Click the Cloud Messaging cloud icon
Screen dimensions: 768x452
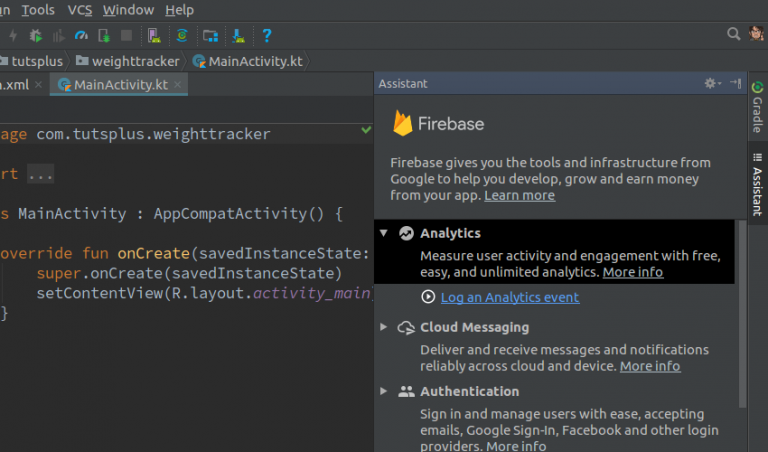tap(406, 327)
